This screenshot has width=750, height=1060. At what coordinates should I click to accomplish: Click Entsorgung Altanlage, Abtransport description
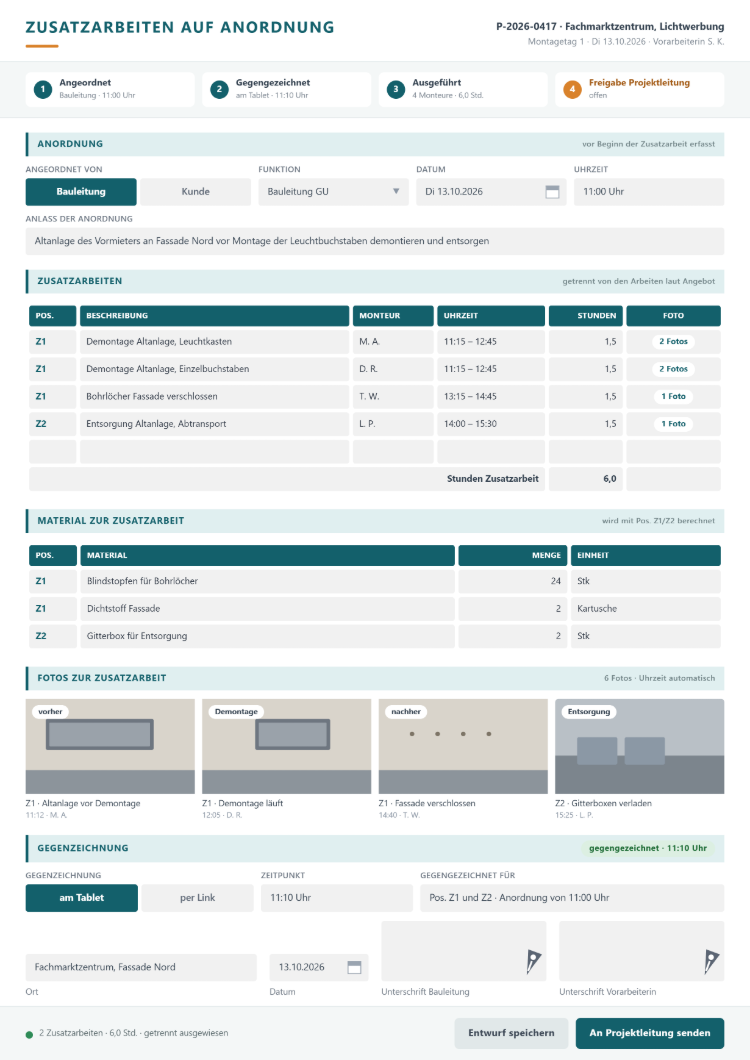(x=214, y=424)
